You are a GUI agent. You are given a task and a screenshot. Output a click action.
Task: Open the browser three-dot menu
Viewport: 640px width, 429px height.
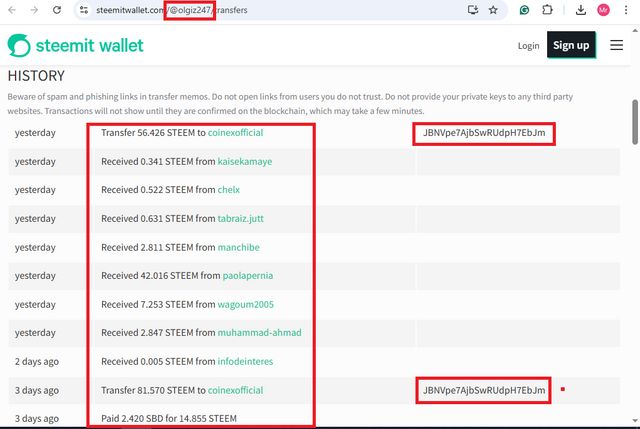[626, 10]
